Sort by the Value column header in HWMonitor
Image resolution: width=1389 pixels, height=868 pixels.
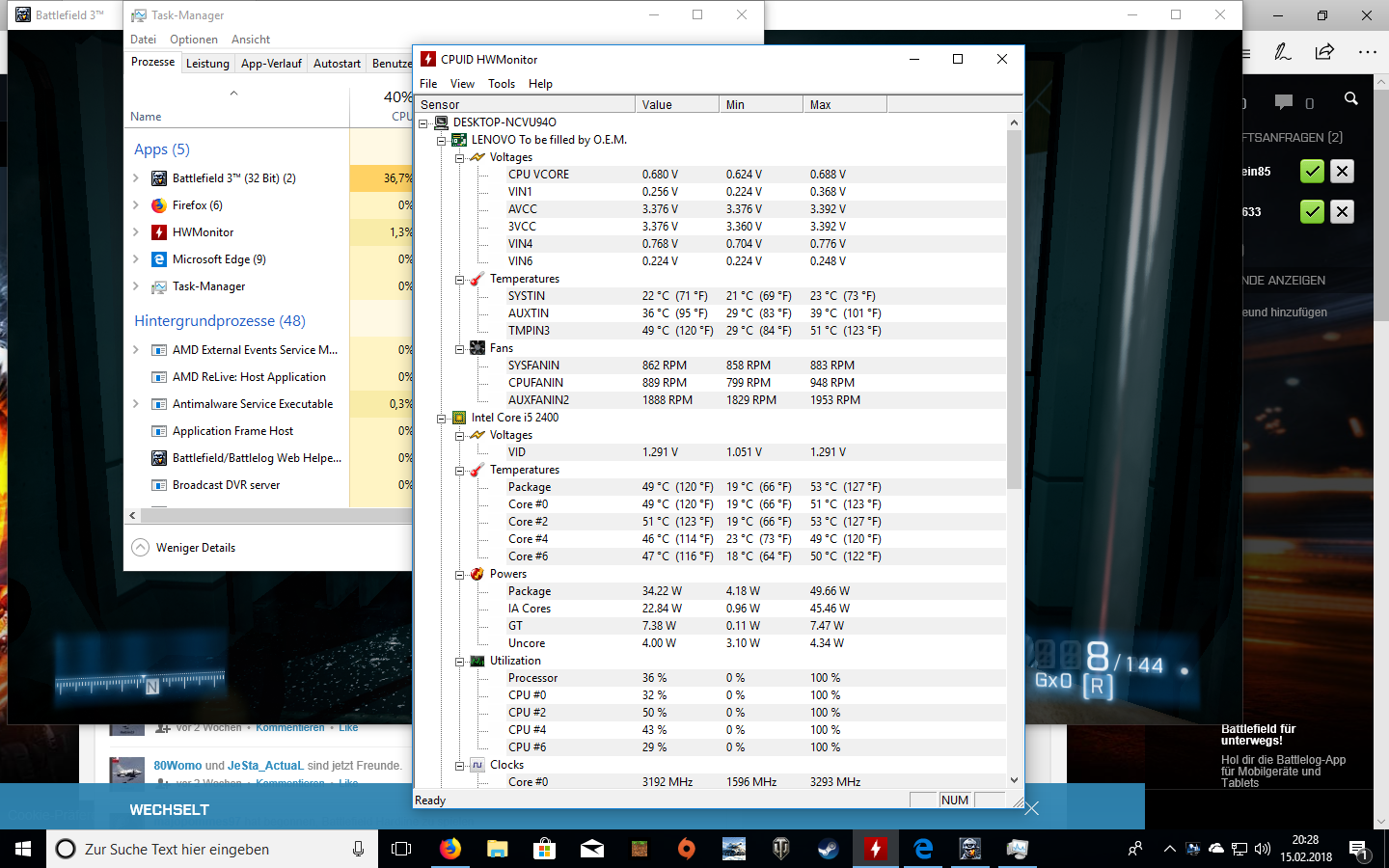click(677, 104)
